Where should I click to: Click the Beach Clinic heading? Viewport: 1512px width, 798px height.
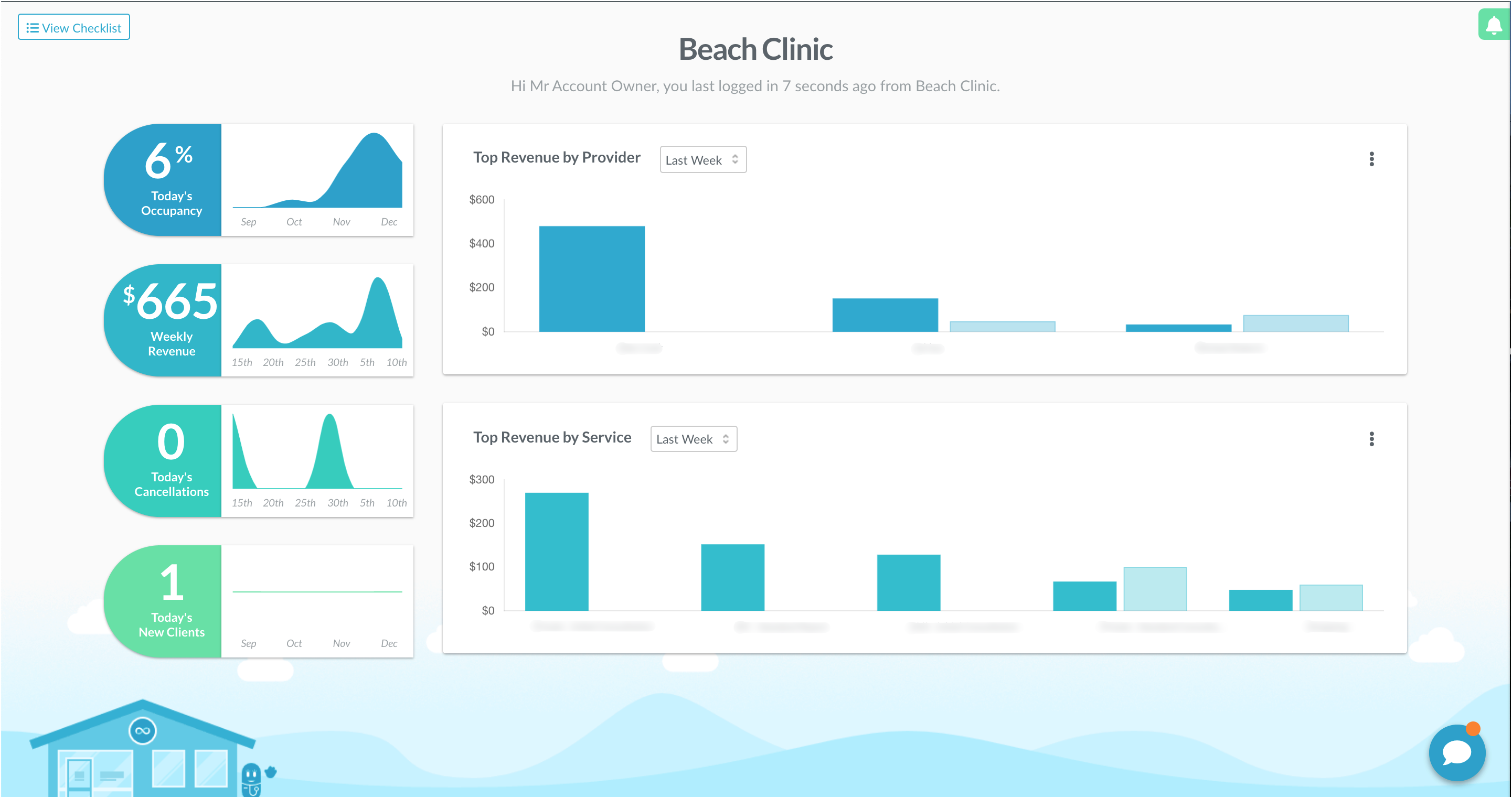click(755, 49)
